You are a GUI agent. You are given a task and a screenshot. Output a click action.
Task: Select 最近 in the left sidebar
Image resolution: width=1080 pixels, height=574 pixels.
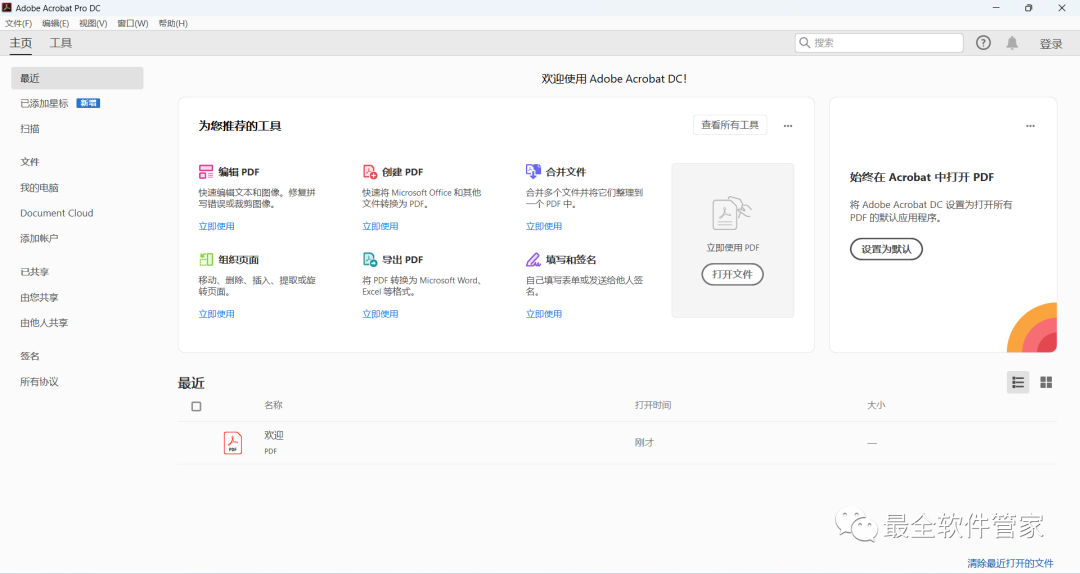click(x=77, y=78)
